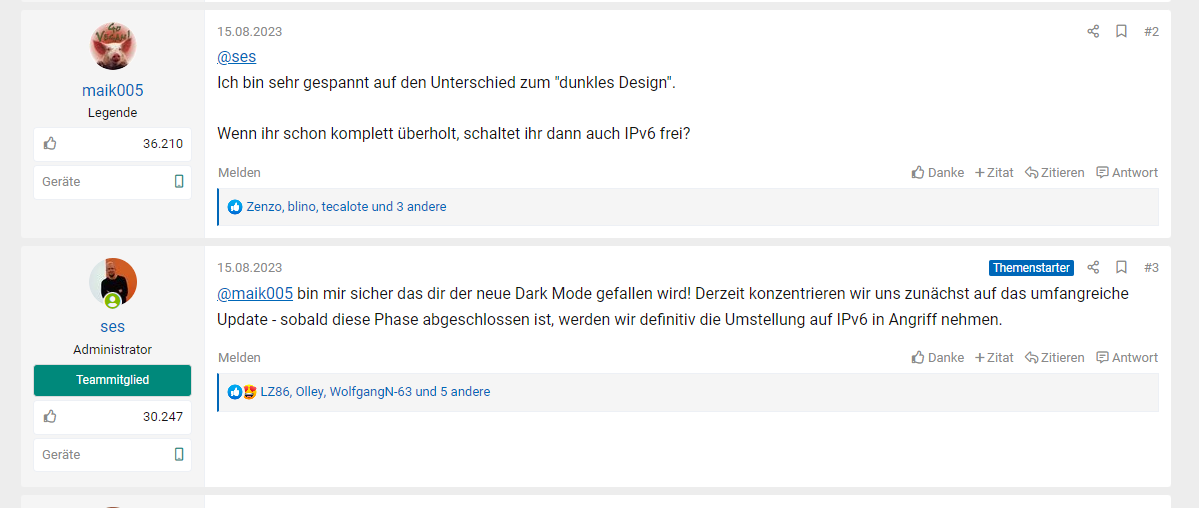
Task: Share post #3 via share icon
Action: [x=1093, y=268]
